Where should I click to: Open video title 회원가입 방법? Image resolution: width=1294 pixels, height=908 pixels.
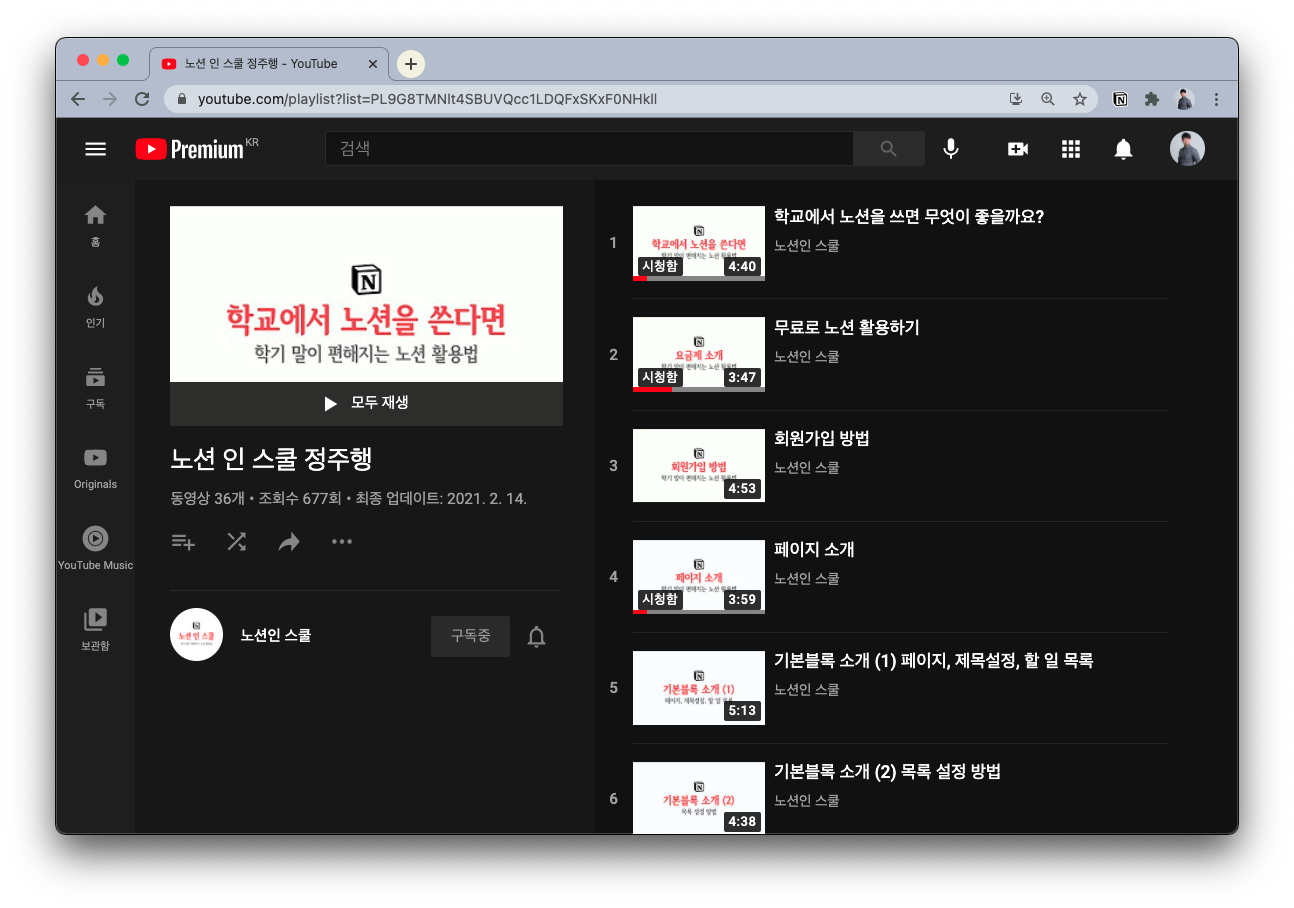[821, 438]
